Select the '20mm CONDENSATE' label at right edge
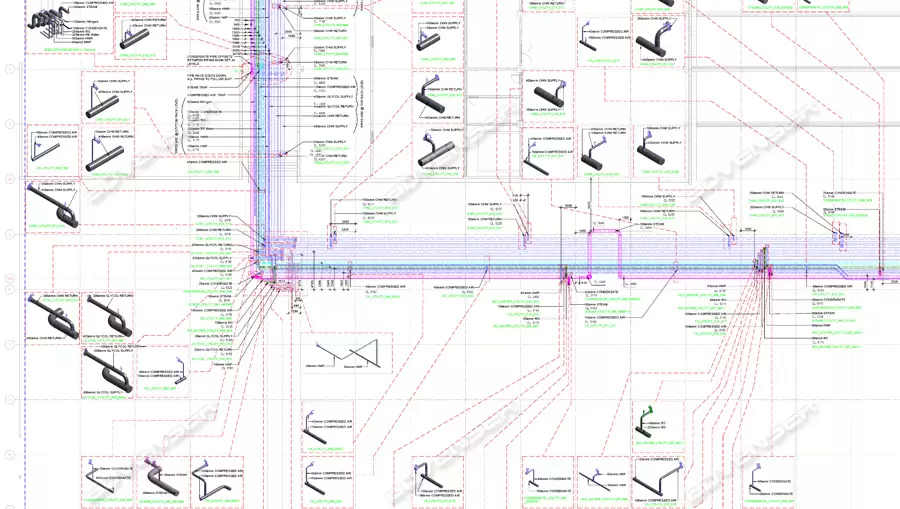900x509 pixels. pyautogui.click(x=839, y=193)
